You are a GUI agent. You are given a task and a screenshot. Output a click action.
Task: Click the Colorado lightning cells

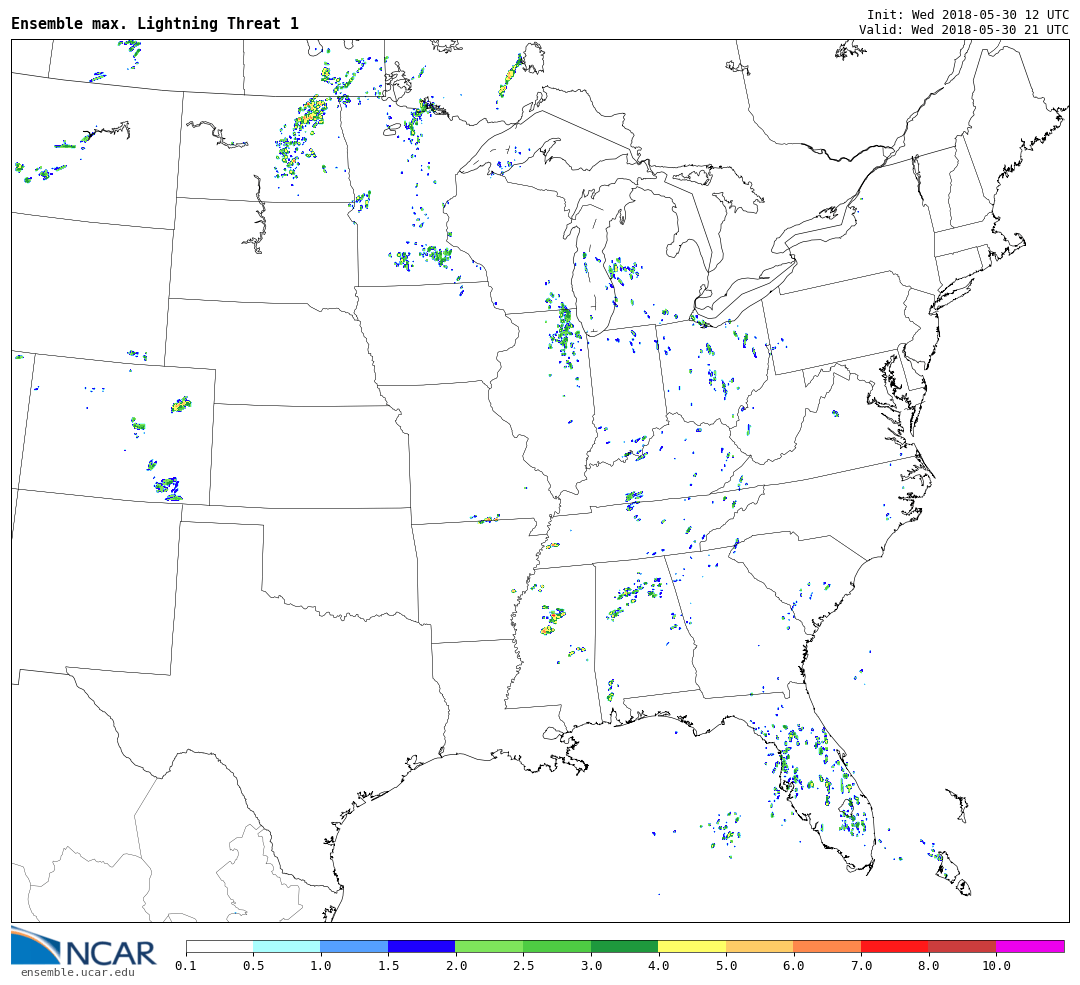pos(165,485)
